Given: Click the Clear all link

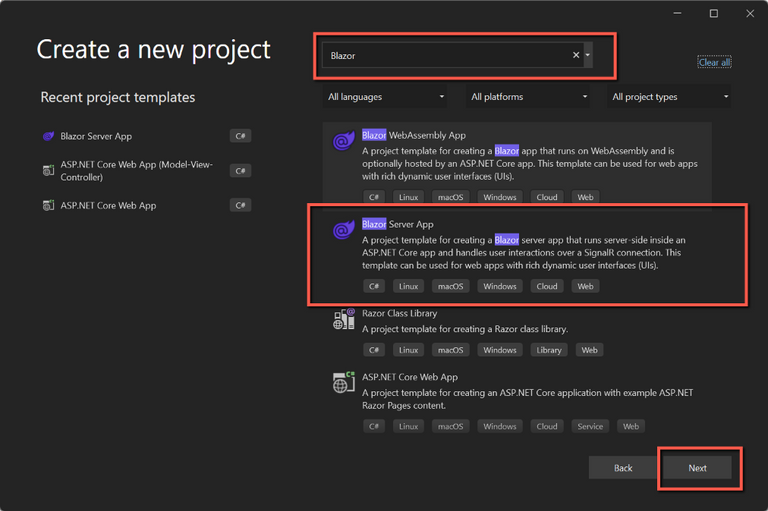Looking at the screenshot, I should coord(714,62).
